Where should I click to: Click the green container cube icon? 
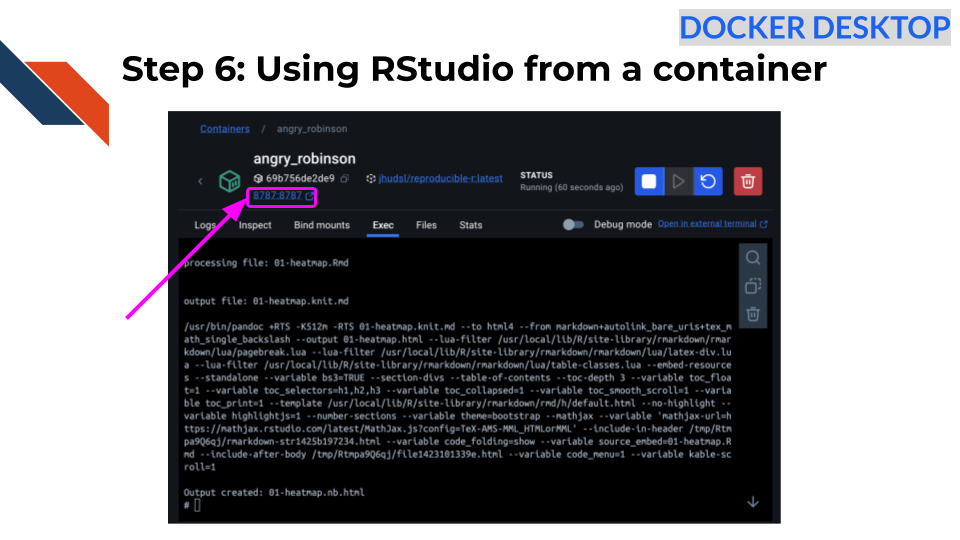click(230, 181)
